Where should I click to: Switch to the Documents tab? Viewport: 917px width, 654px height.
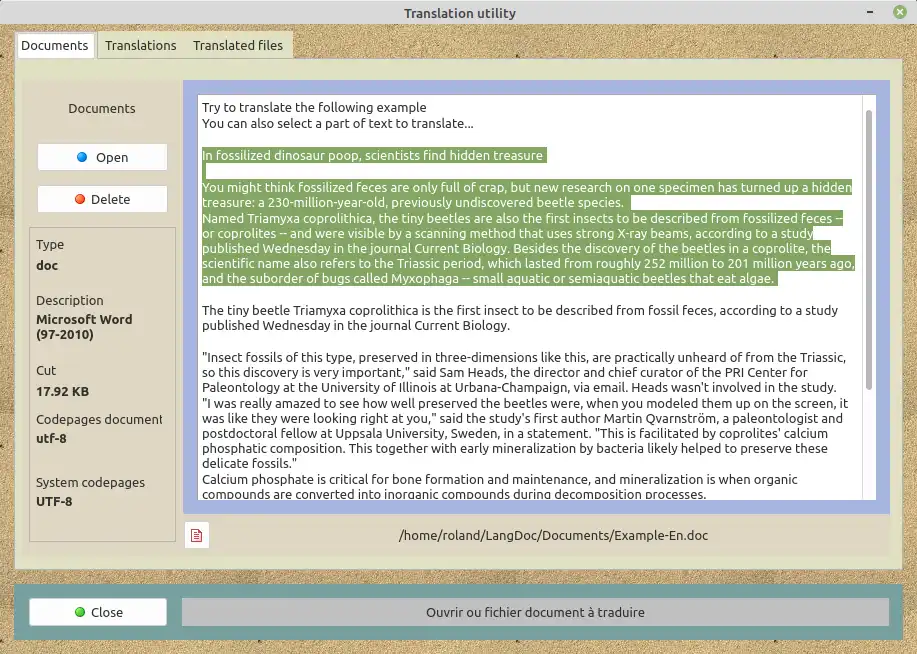54,46
